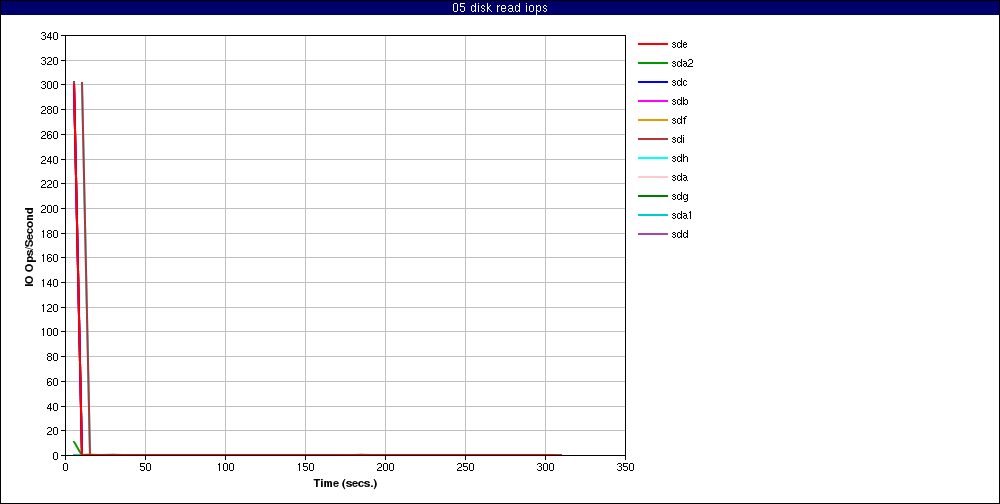
Task: Click the blue sdc legend color line
Action: pos(652,82)
